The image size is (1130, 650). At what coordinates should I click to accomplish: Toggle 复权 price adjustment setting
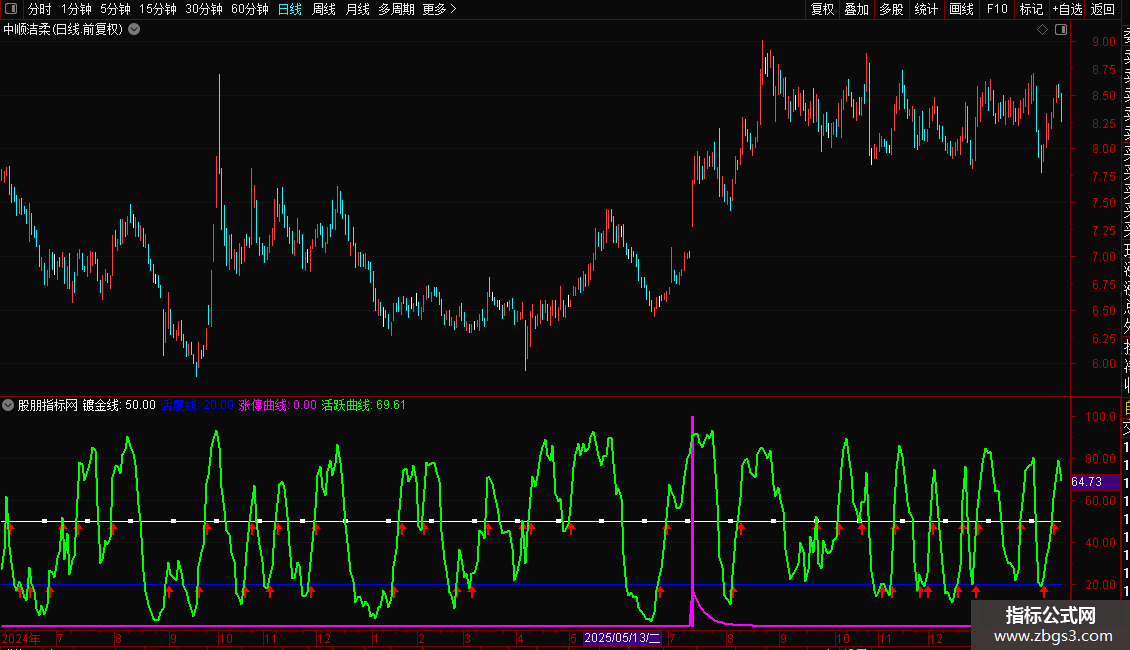822,9
